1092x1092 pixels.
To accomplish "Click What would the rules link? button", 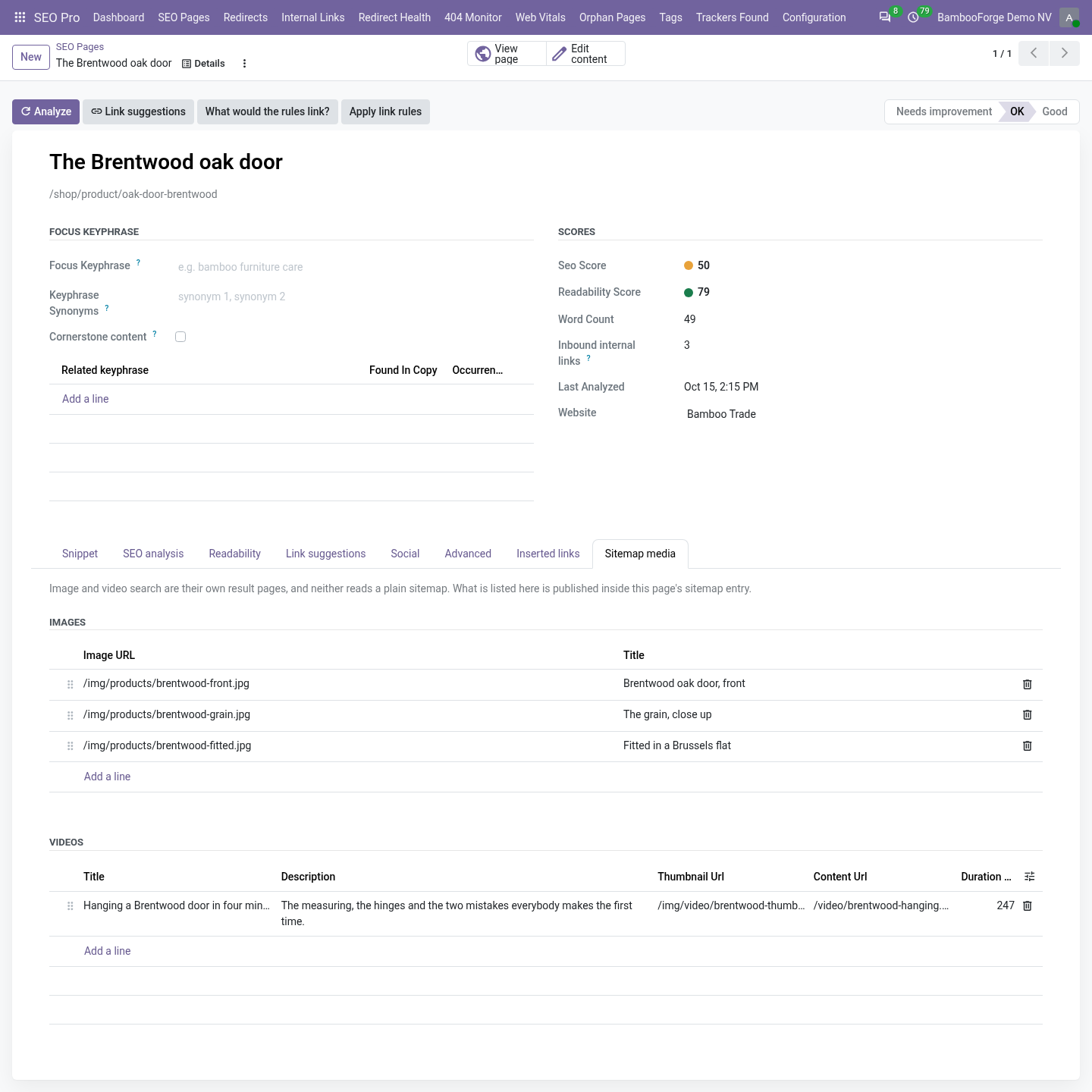I will [267, 111].
